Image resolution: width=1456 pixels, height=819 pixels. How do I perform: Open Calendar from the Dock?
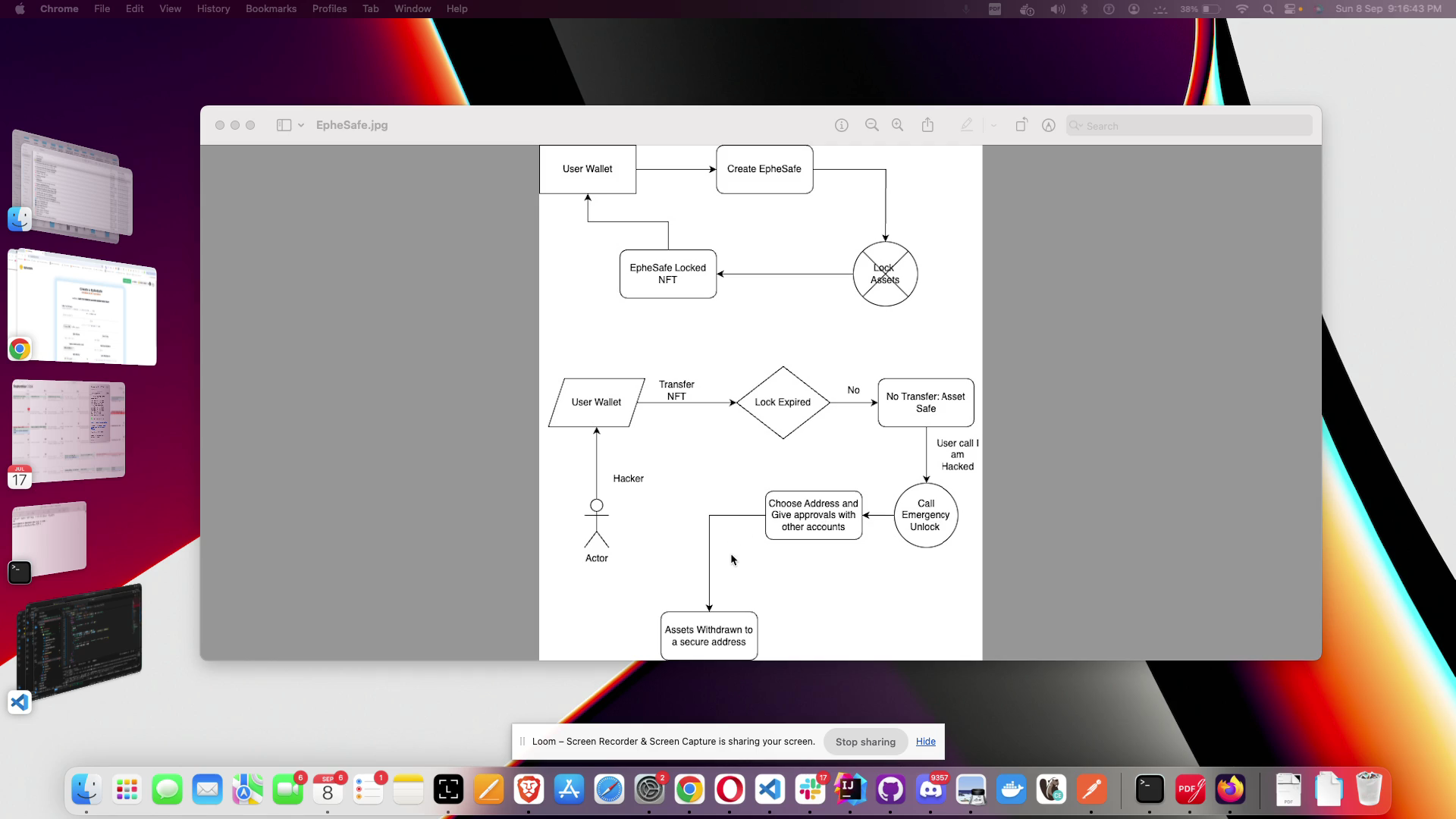[328, 789]
